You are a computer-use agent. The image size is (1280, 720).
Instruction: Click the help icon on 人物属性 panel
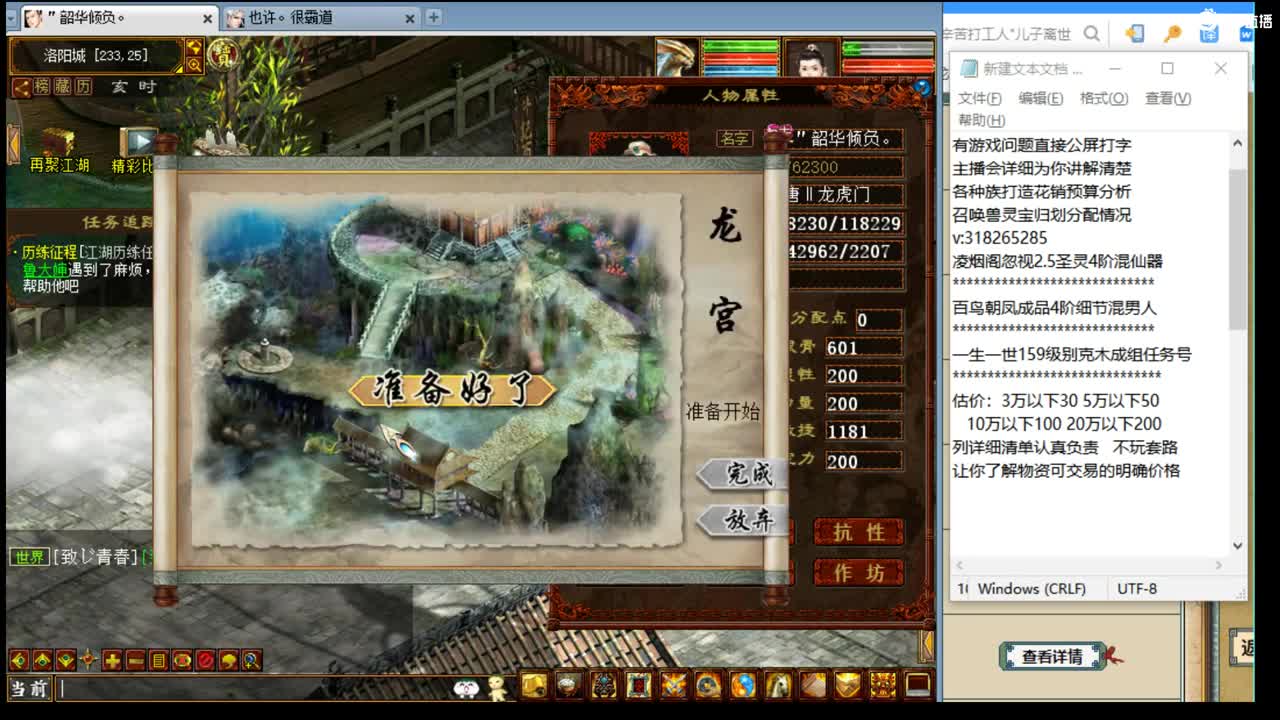pyautogui.click(x=922, y=88)
